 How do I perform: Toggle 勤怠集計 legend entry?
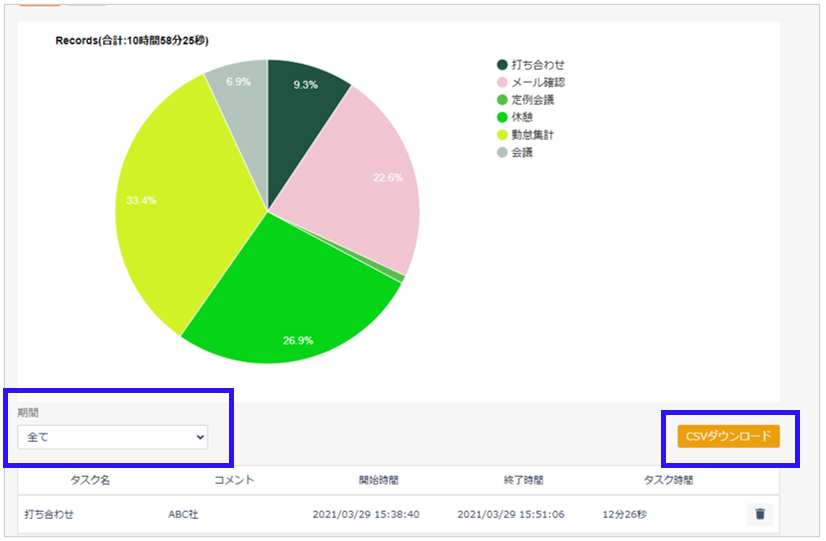525,135
